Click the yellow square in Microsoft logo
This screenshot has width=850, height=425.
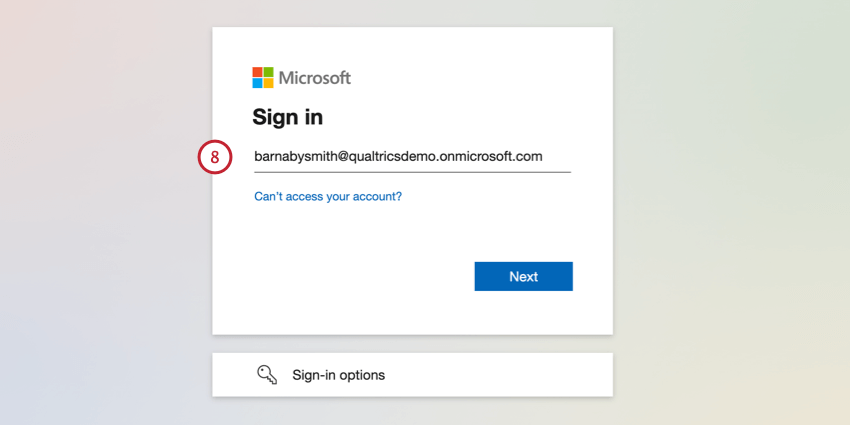[x=269, y=83]
